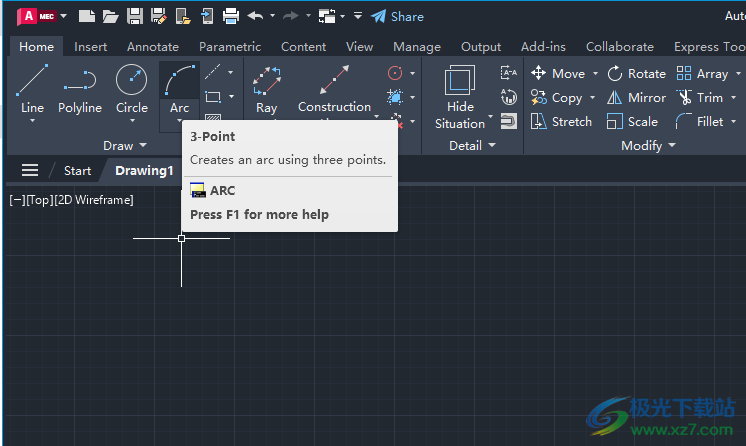746x446 pixels.
Task: Click the Copy tool
Action: point(557,98)
